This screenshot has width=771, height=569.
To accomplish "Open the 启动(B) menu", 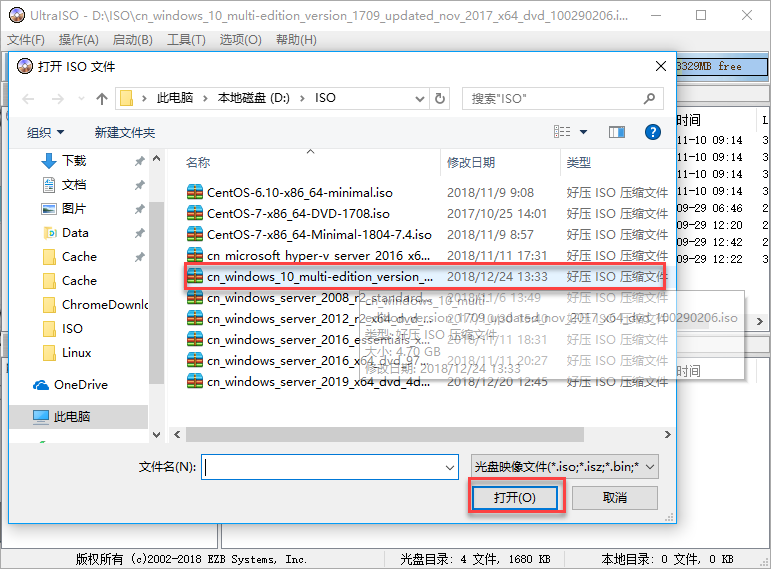I will click(x=132, y=39).
